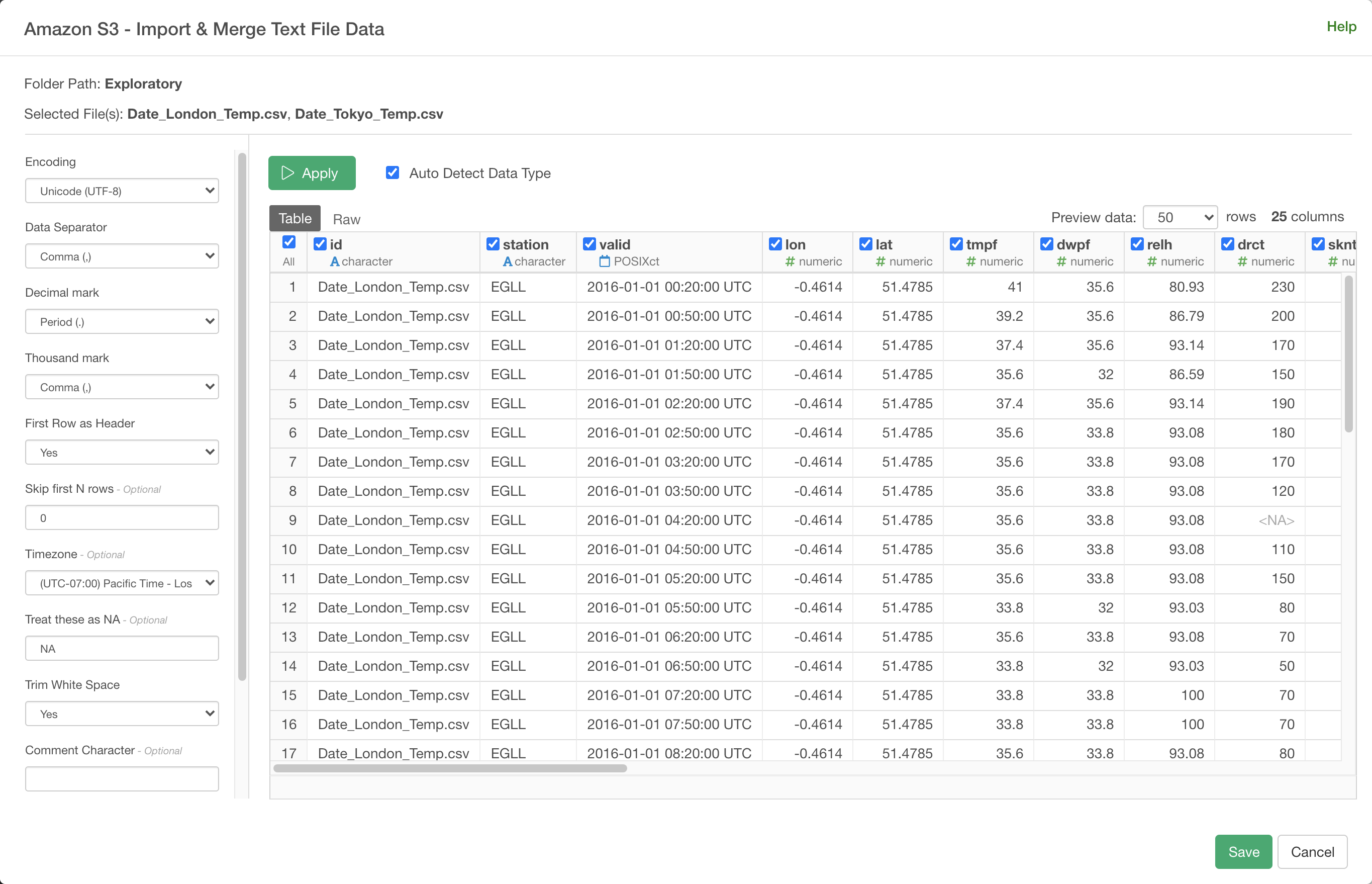Image resolution: width=1372 pixels, height=884 pixels.
Task: Click the green Apply button
Action: (312, 173)
